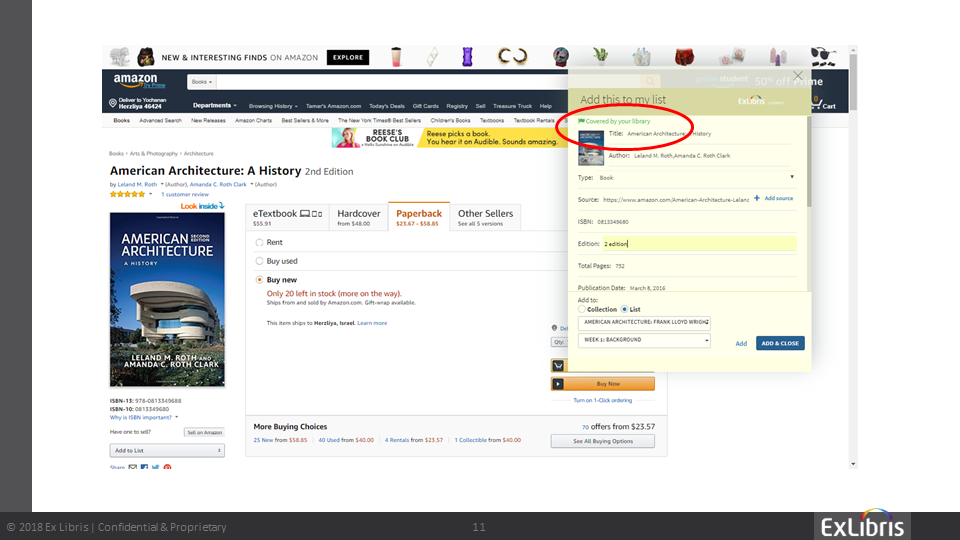Choose the Rent purchase option

[260, 242]
